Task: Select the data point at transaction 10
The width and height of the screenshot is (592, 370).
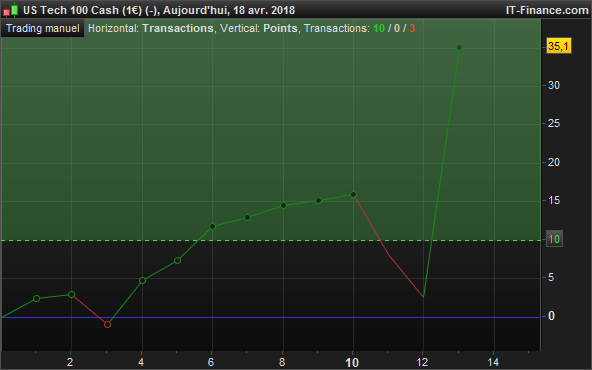Action: tap(353, 194)
